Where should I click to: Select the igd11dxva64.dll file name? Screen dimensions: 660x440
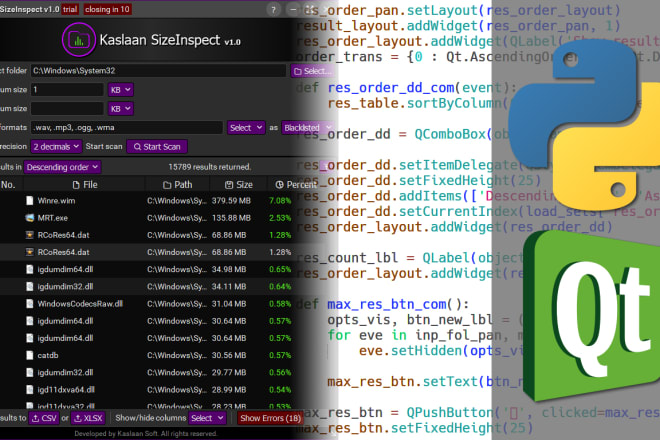(x=66, y=390)
